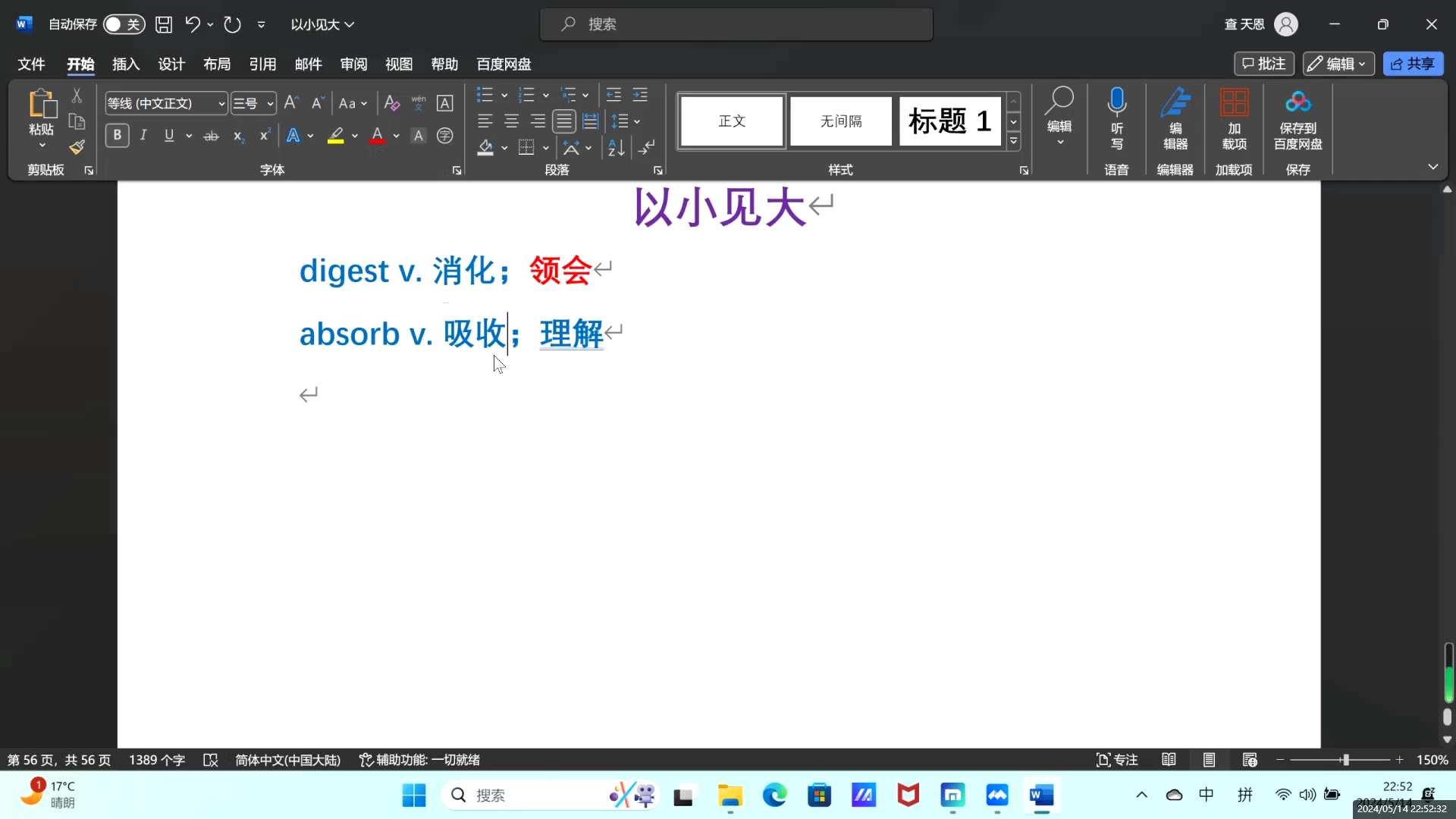The image size is (1456, 819).
Task: Click the 共享 (Share) button
Action: point(1414,64)
